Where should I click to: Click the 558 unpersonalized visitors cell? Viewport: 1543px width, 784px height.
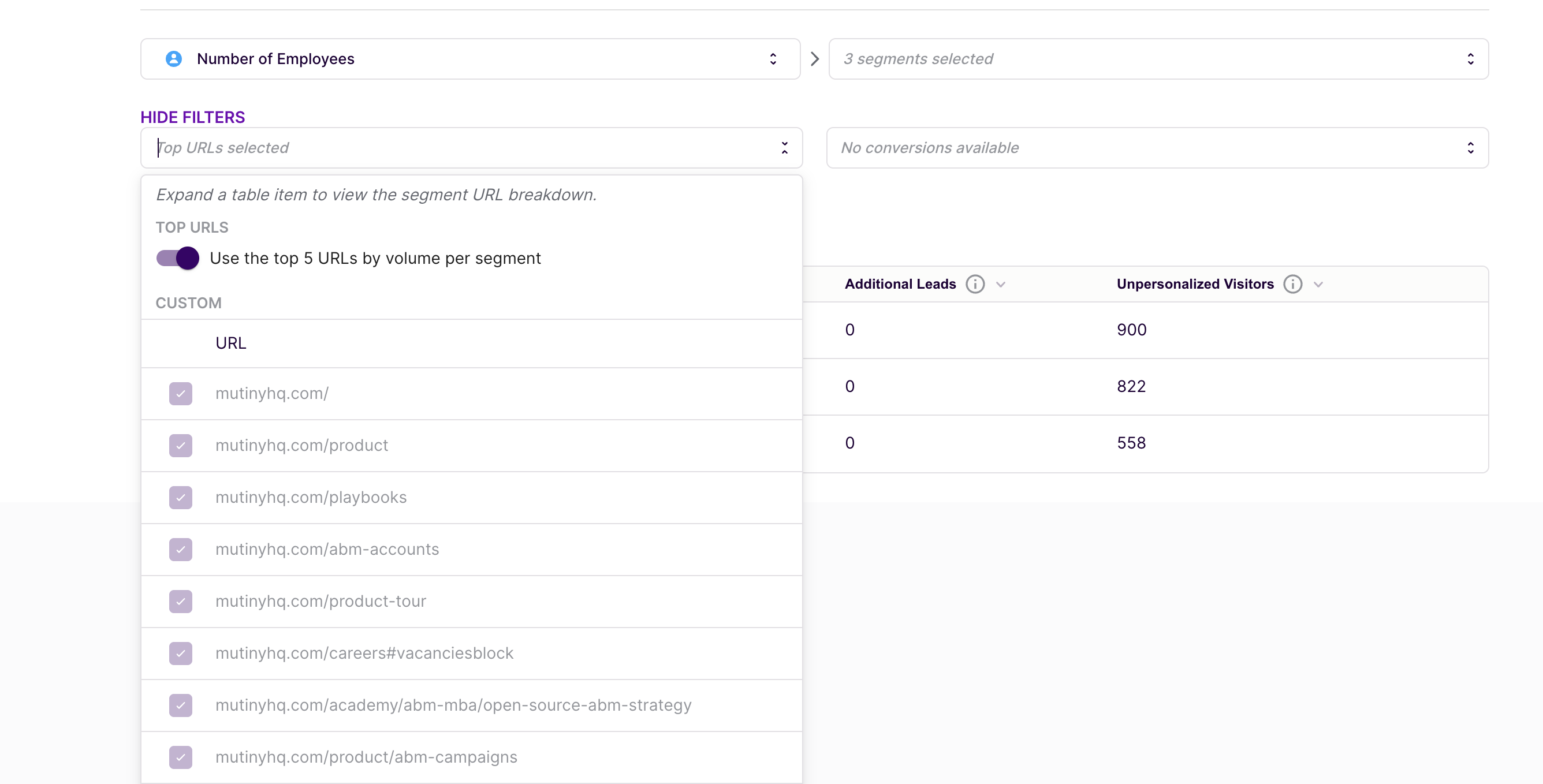coord(1131,443)
